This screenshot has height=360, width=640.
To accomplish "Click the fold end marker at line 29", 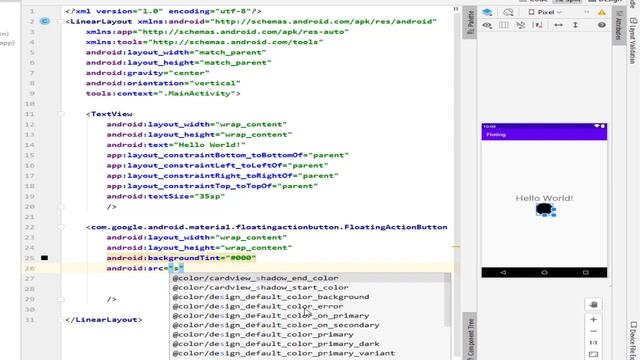I will (61, 299).
